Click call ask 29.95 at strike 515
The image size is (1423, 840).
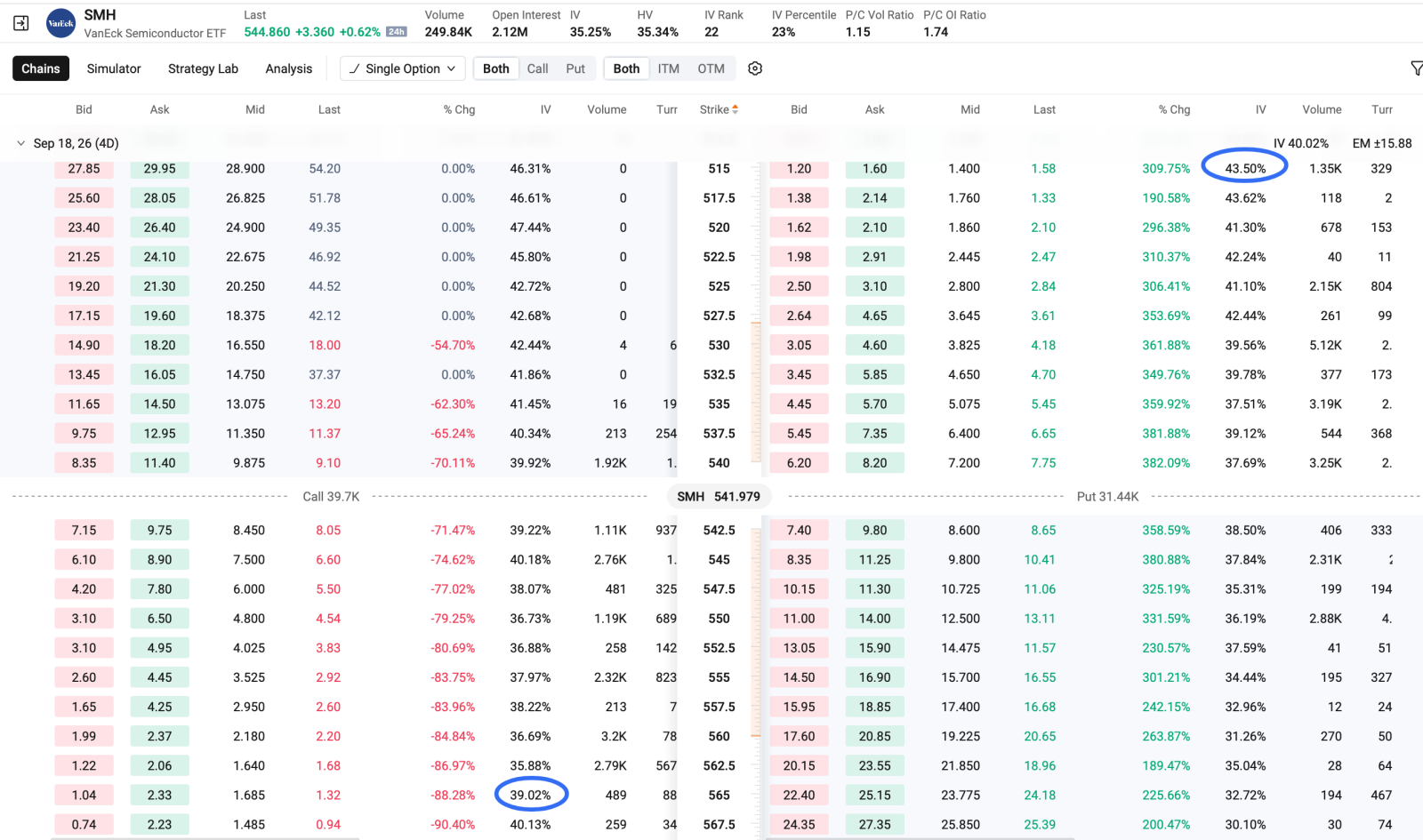pyautogui.click(x=159, y=169)
